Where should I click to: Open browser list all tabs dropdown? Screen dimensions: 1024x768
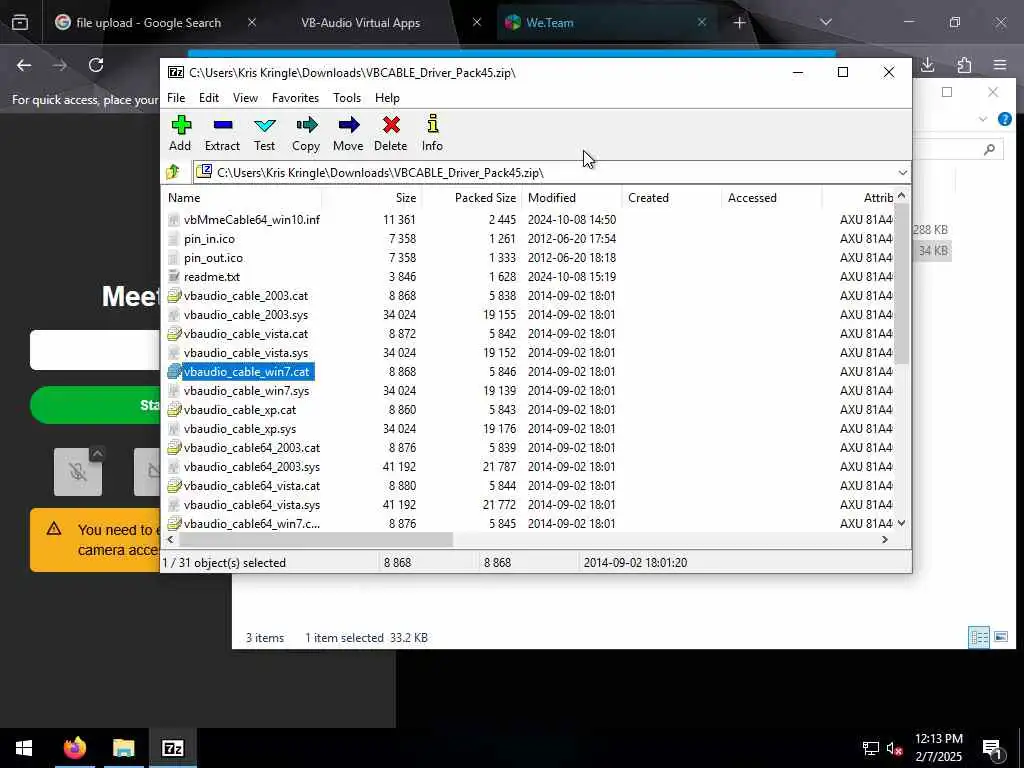pyautogui.click(x=825, y=23)
